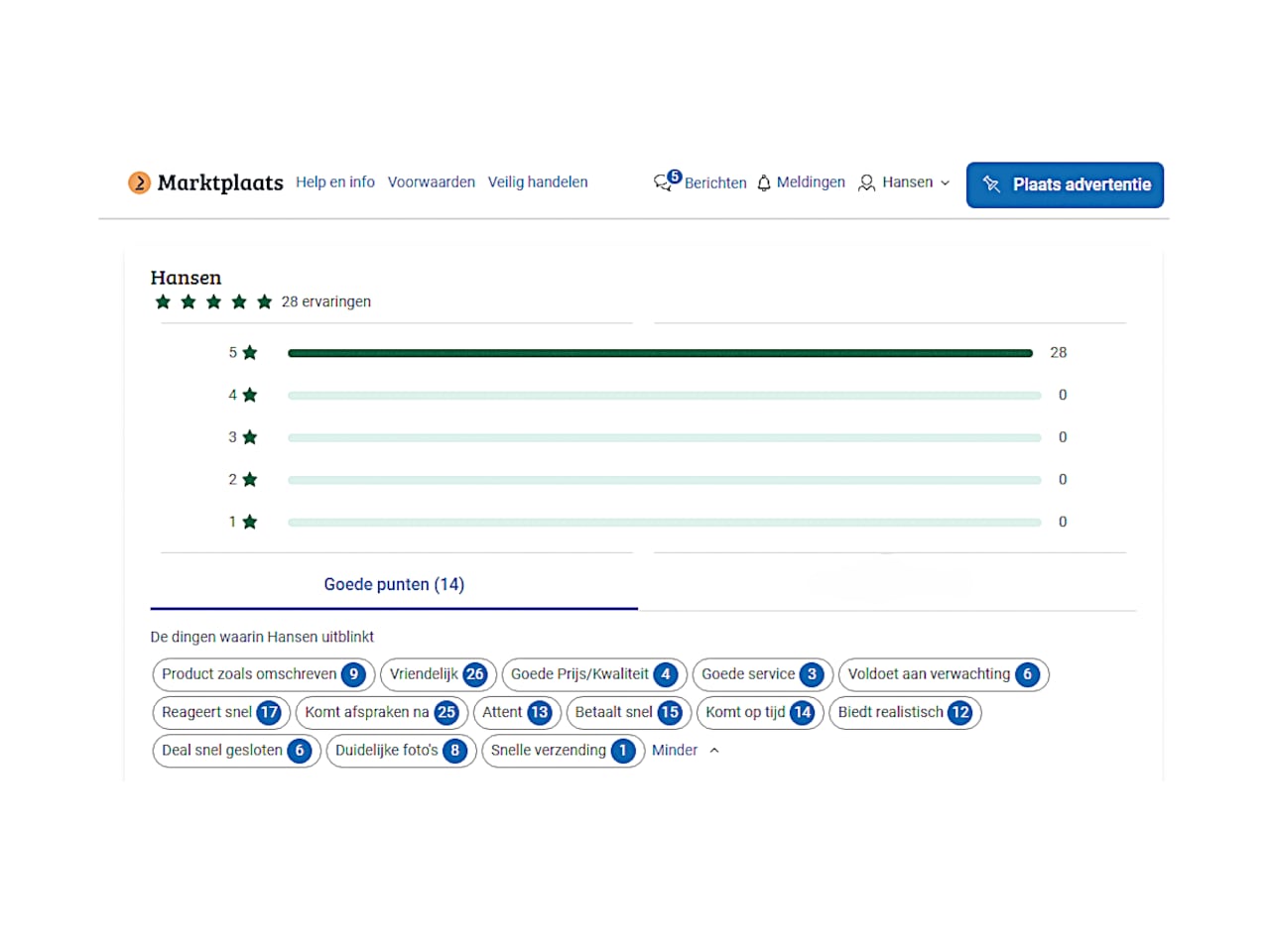
Task: Open the Berichten chat bubble icon
Action: click(x=663, y=183)
